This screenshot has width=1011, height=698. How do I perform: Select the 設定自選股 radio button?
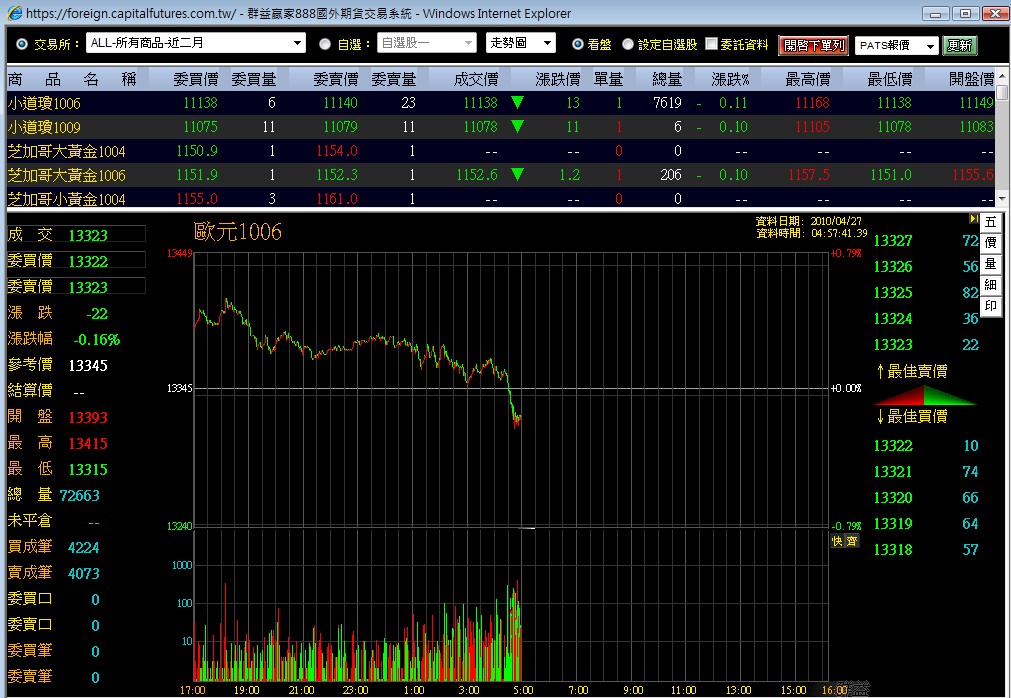(628, 44)
